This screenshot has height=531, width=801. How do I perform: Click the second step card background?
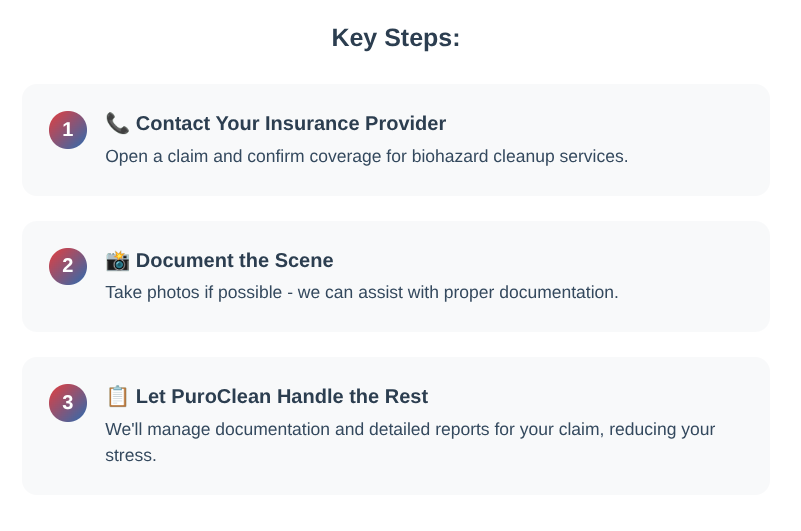pyautogui.click(x=396, y=276)
